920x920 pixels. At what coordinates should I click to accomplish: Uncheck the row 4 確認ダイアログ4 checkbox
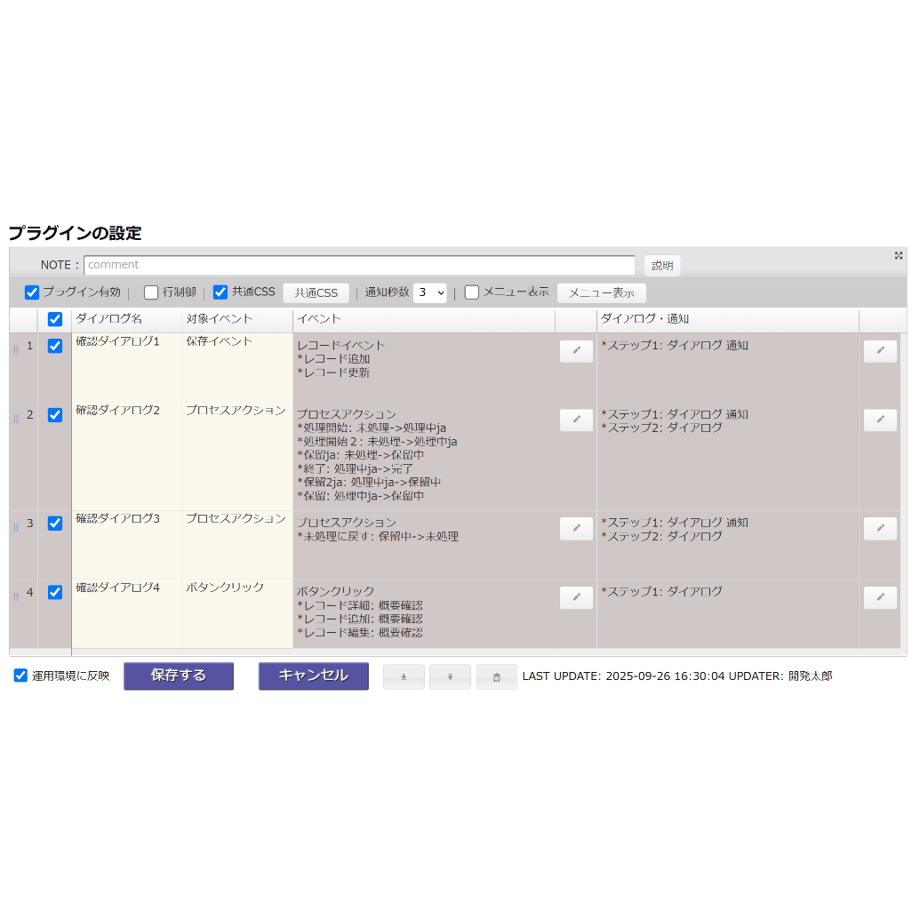55,593
